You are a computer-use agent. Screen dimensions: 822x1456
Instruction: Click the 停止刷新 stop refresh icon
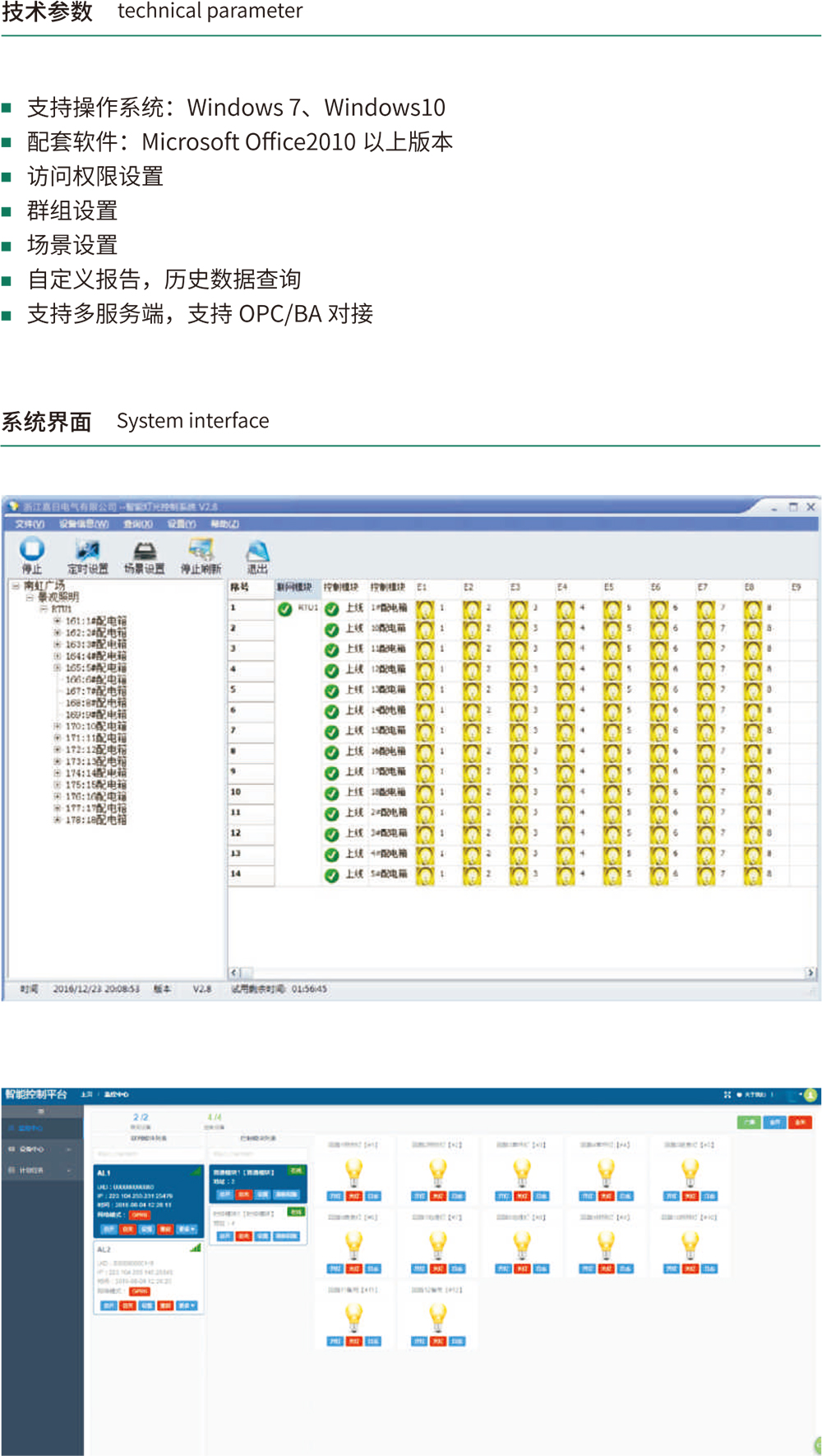tap(201, 550)
